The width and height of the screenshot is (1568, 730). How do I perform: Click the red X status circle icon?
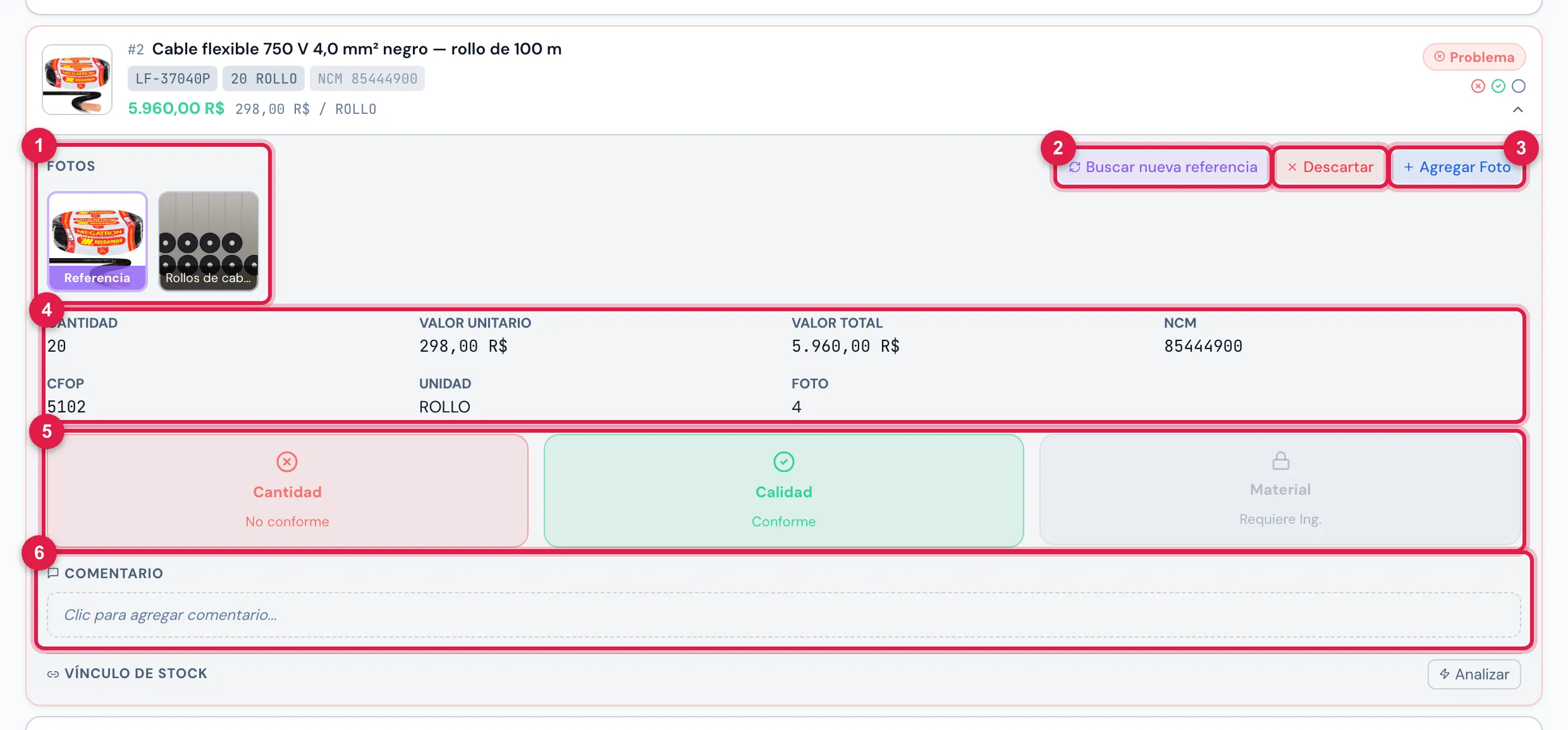click(x=1478, y=86)
